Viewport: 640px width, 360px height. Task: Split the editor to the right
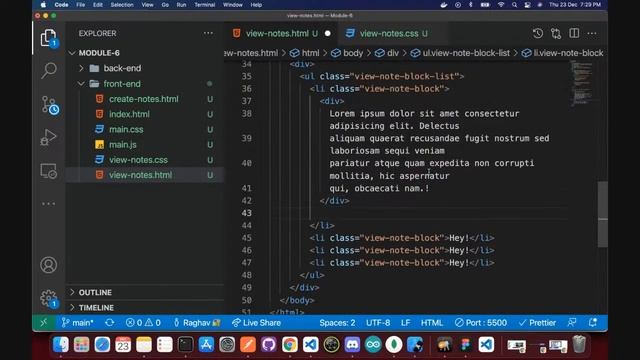[x=574, y=33]
